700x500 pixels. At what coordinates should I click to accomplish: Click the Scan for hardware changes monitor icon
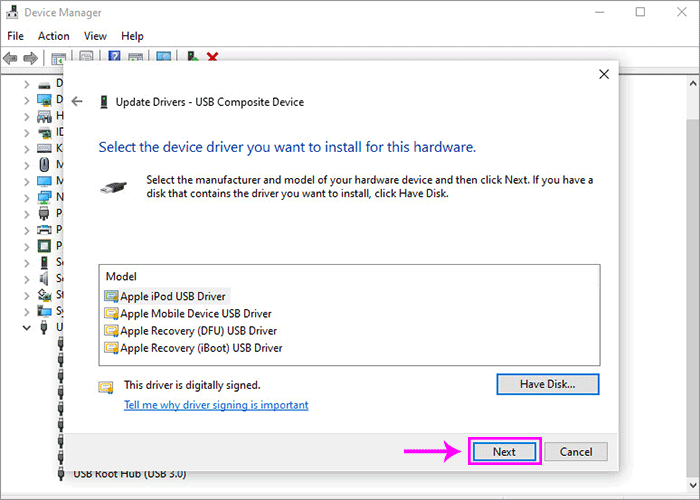[163, 57]
